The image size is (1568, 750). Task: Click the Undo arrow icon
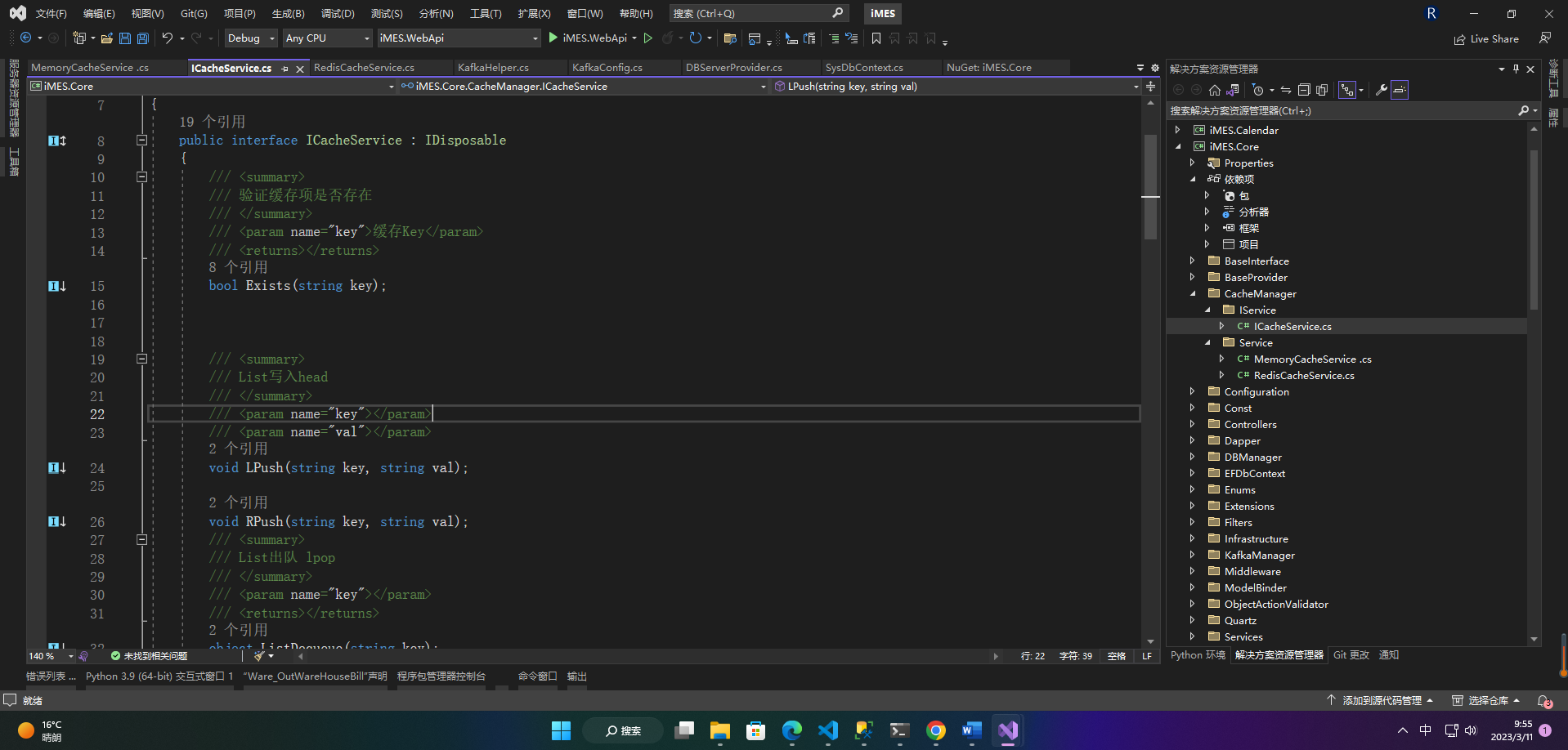point(168,38)
